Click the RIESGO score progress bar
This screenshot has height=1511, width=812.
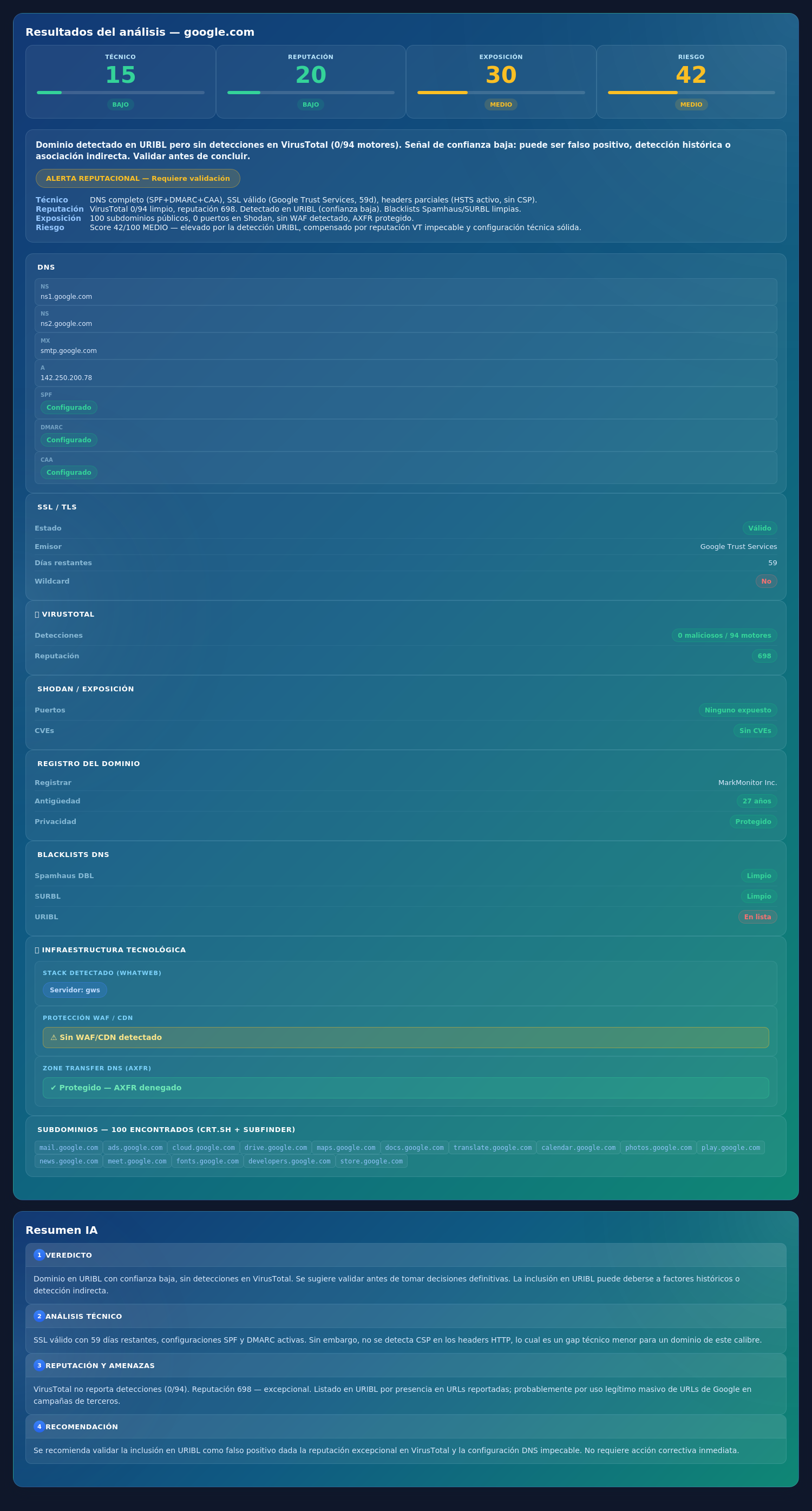coord(691,93)
